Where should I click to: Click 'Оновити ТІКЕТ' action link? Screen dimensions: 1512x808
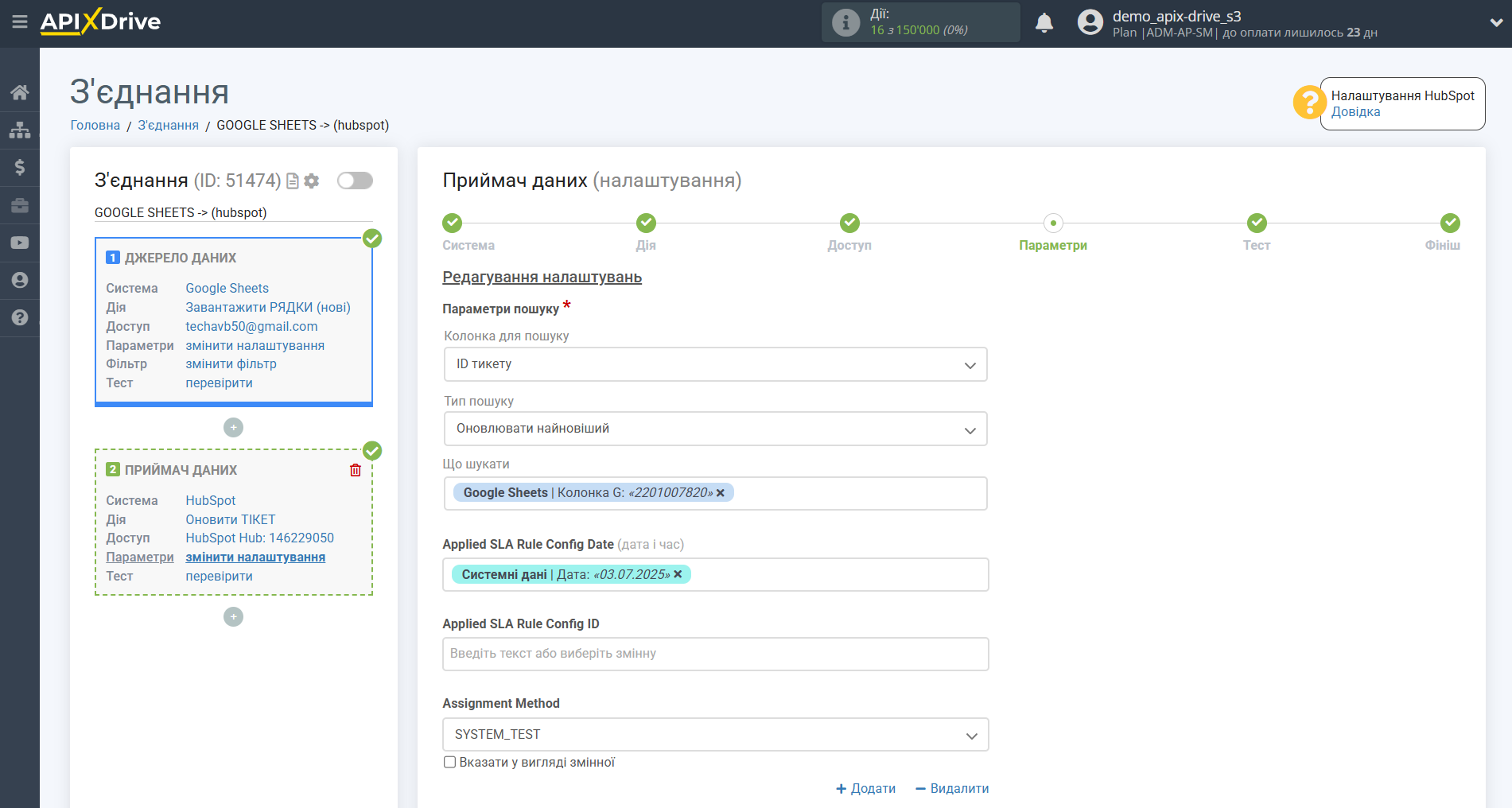[231, 520]
